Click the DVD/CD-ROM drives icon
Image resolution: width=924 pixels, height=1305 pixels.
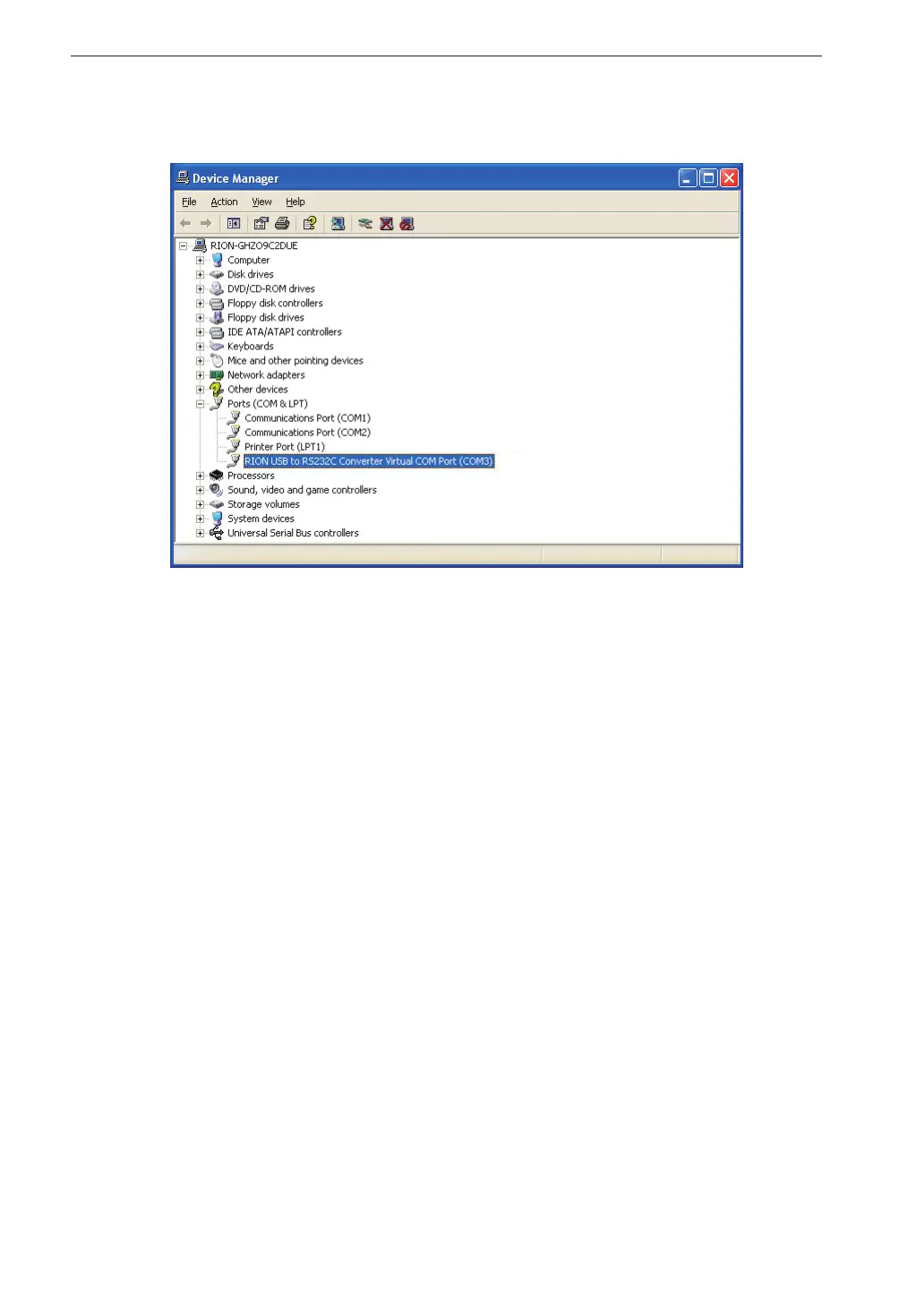click(x=216, y=289)
